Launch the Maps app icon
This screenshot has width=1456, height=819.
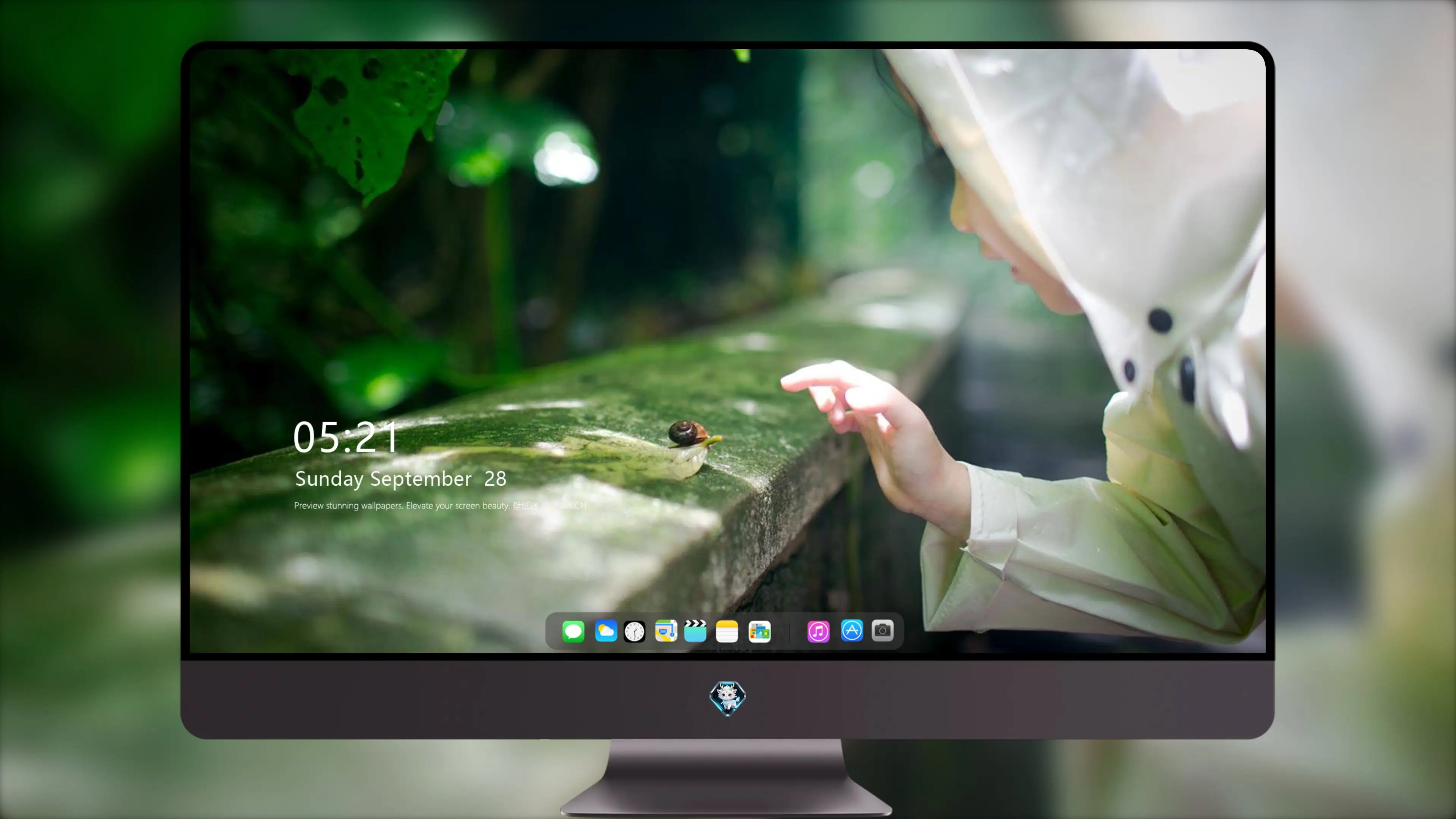click(666, 631)
